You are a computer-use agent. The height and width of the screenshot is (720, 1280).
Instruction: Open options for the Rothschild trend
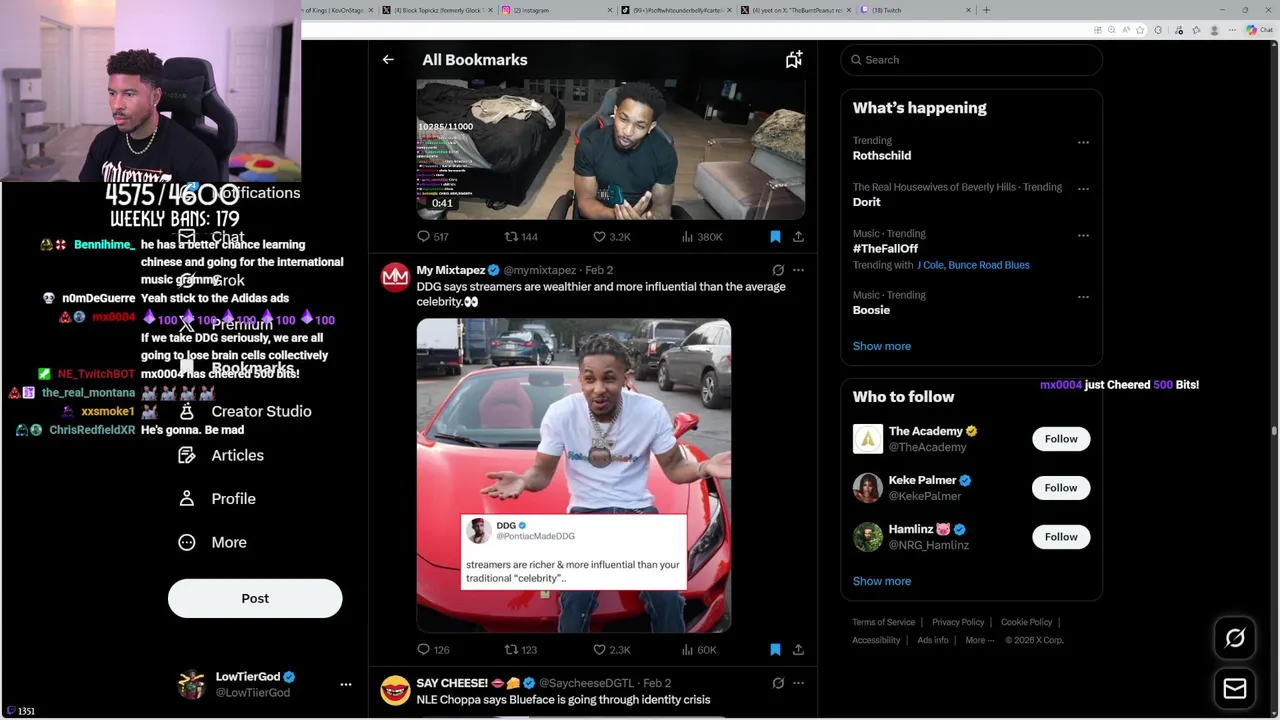pos(1083,143)
